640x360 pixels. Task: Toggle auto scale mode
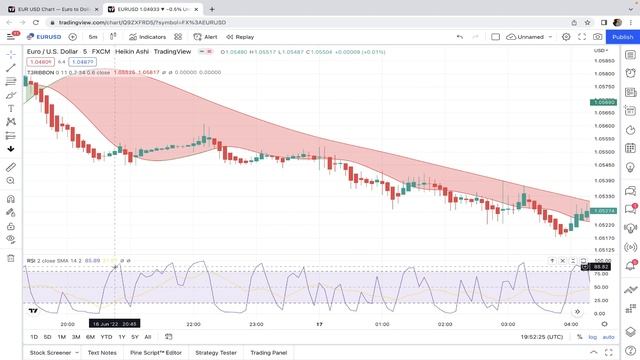pyautogui.click(x=609, y=337)
